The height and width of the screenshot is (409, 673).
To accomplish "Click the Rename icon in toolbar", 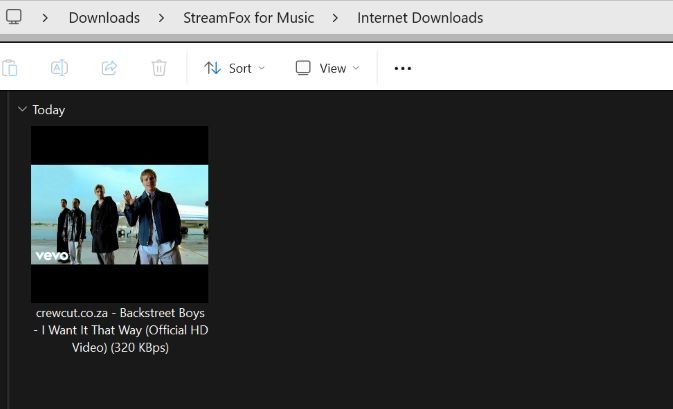I will [59, 68].
